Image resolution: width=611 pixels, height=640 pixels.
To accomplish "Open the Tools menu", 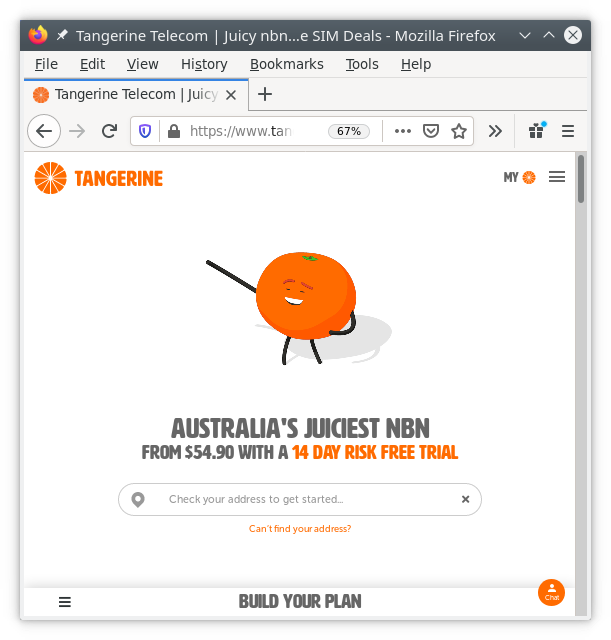I will click(x=362, y=64).
